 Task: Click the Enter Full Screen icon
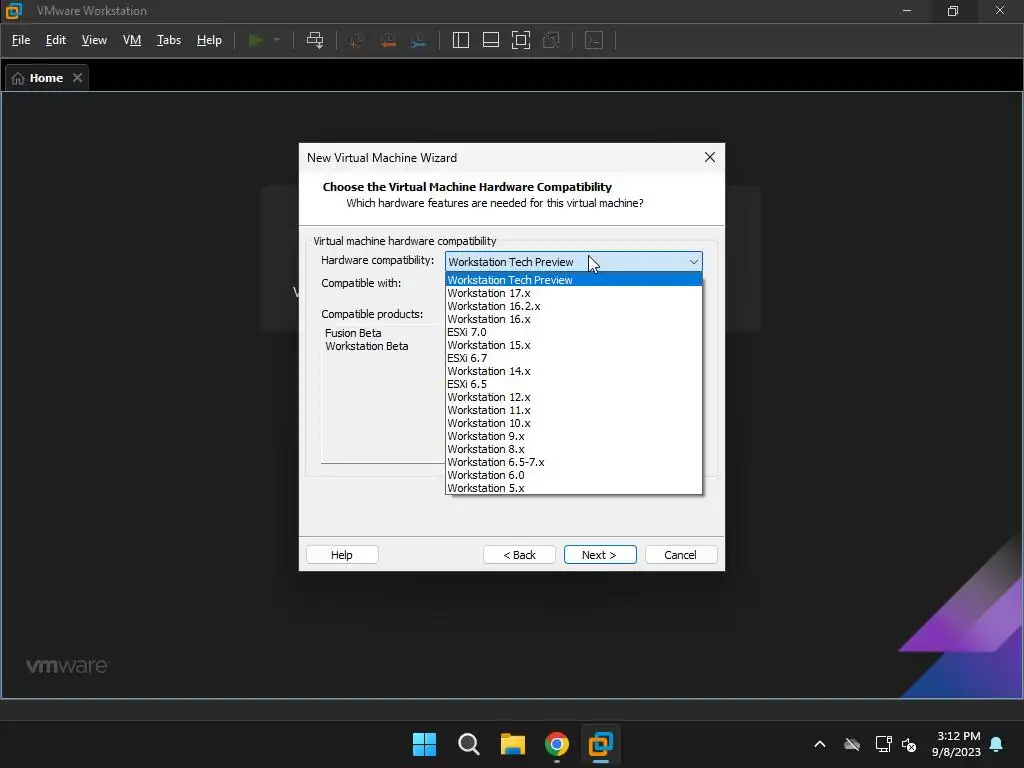point(520,40)
